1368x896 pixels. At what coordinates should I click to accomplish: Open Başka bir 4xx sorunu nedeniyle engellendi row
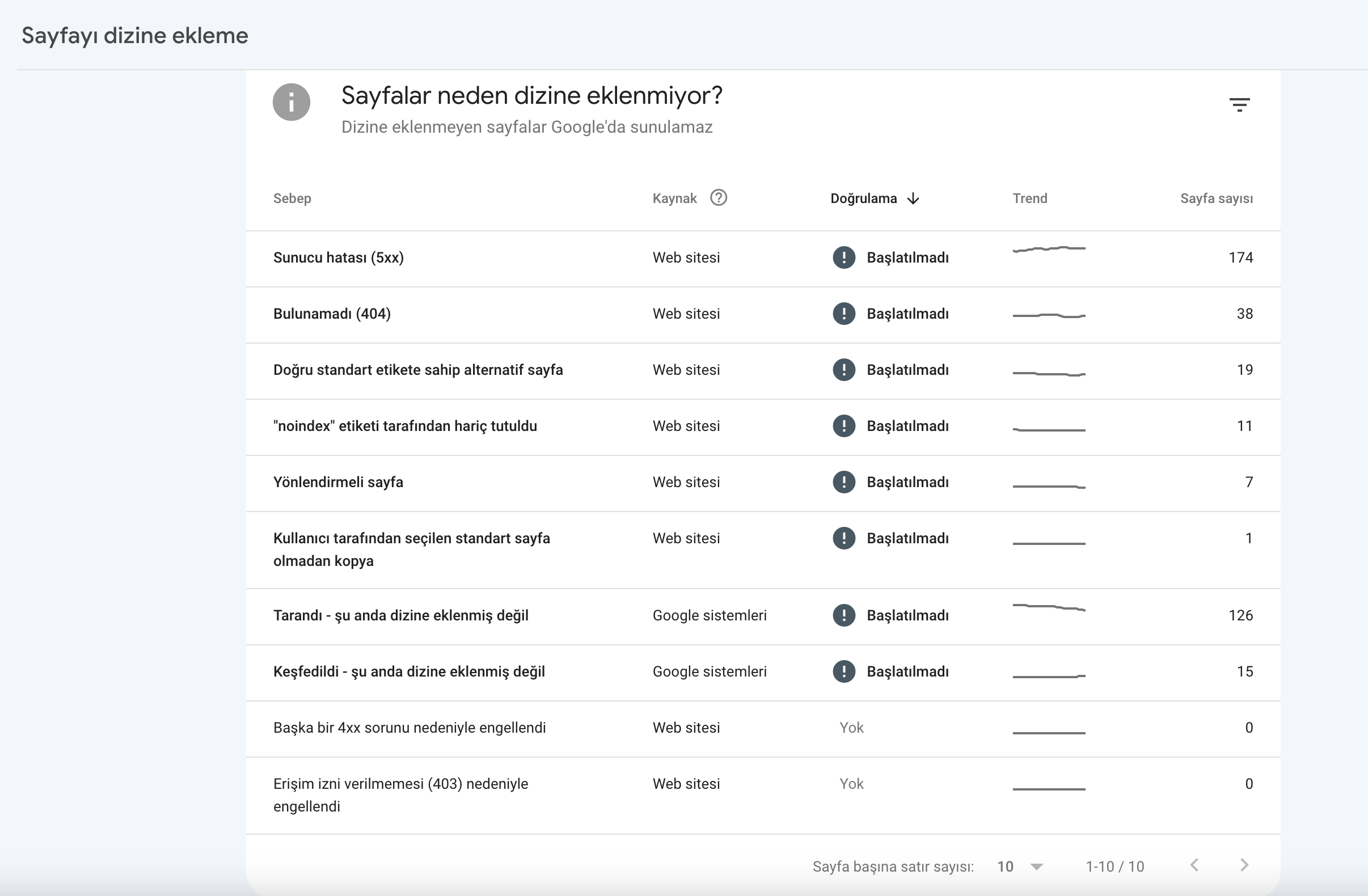click(763, 728)
